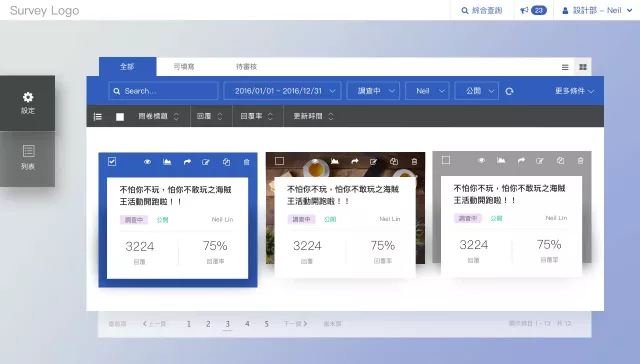This screenshot has width=640, height=364.
Task: Click the refresh icon in filter bar
Action: [509, 91]
